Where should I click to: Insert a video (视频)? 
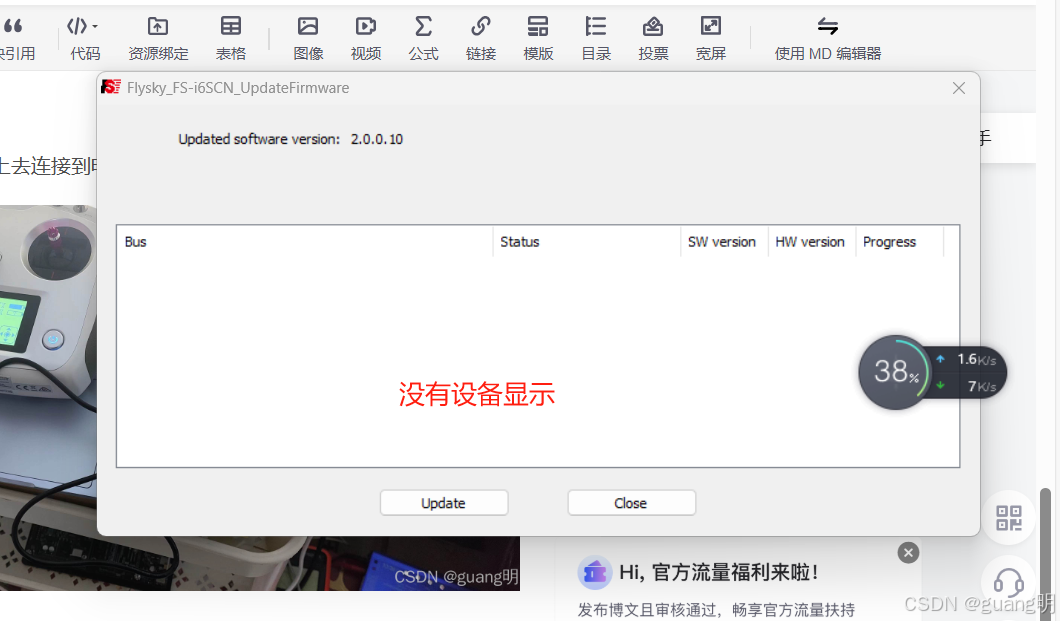366,38
